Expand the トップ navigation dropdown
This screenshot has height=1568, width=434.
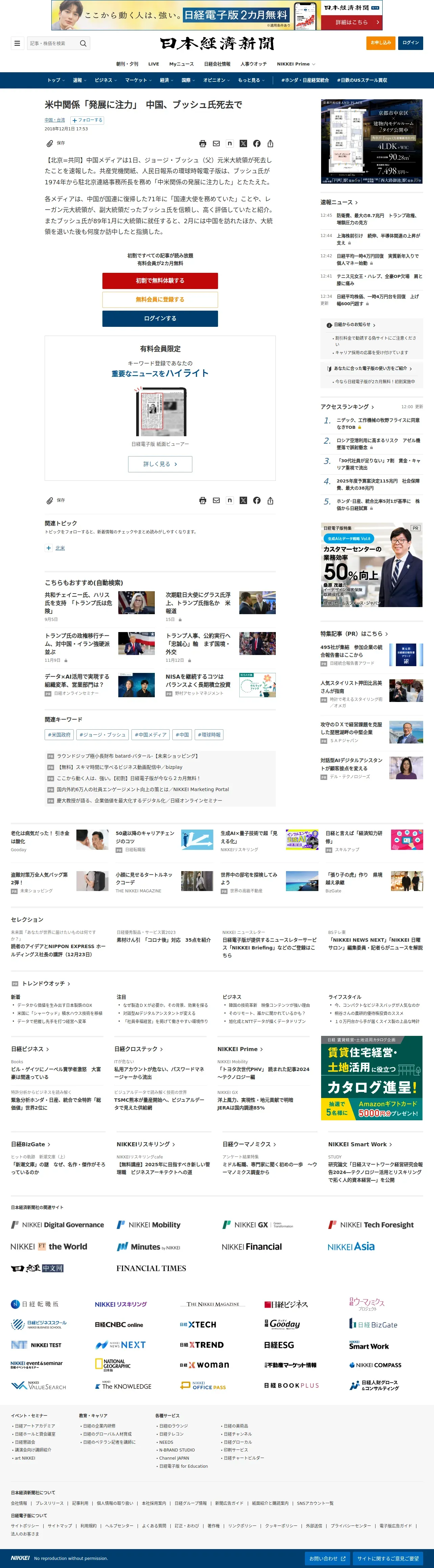tap(57, 80)
